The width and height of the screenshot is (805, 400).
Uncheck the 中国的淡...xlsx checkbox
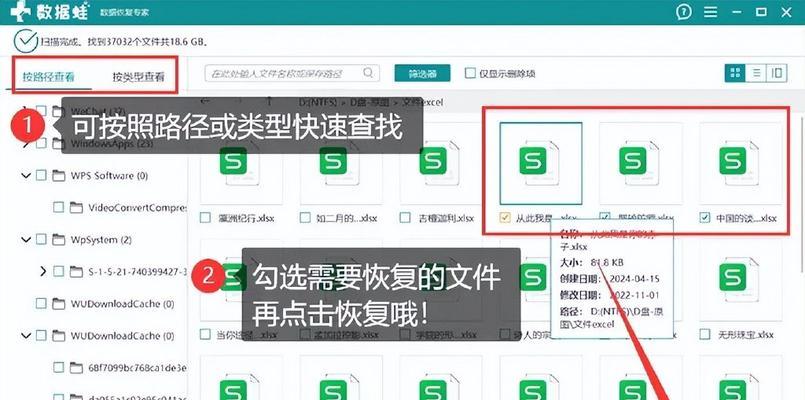pos(705,218)
